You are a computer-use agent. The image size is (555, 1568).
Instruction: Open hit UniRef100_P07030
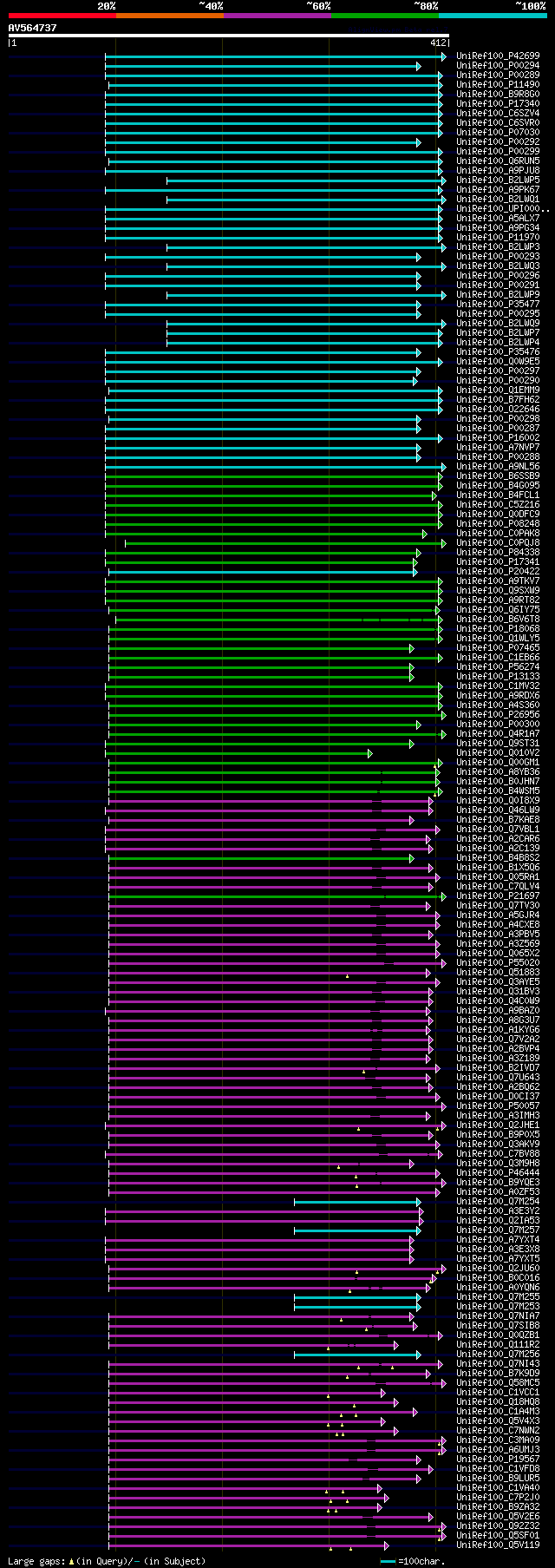498,133
